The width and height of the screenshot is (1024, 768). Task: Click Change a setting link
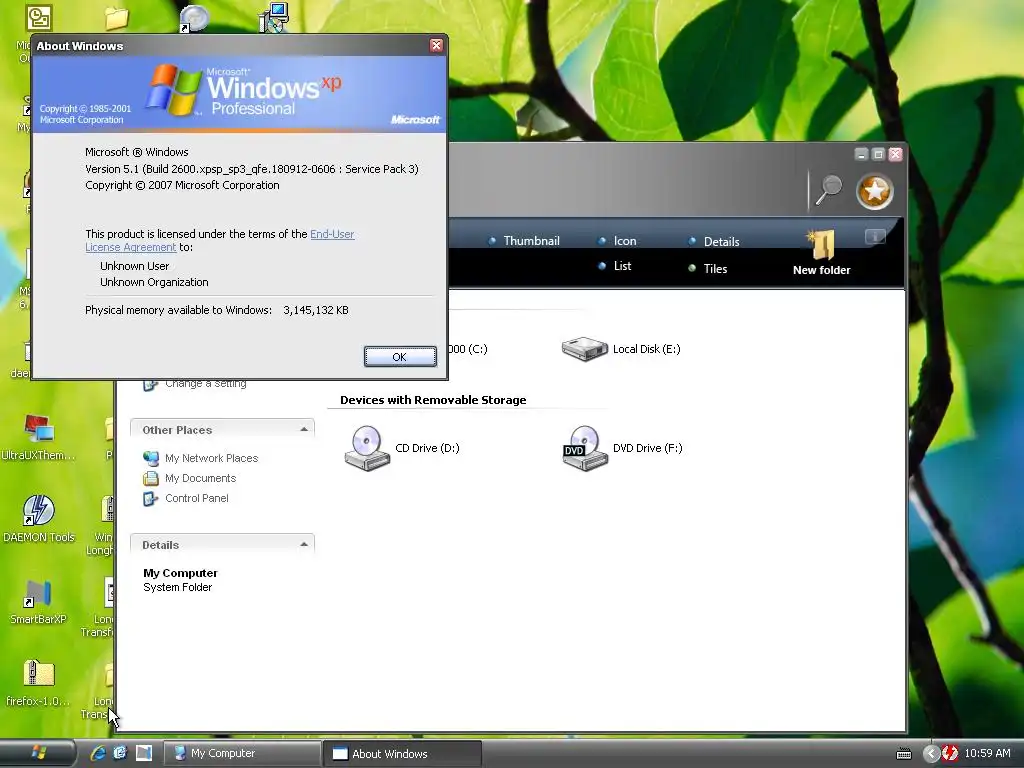pos(206,383)
